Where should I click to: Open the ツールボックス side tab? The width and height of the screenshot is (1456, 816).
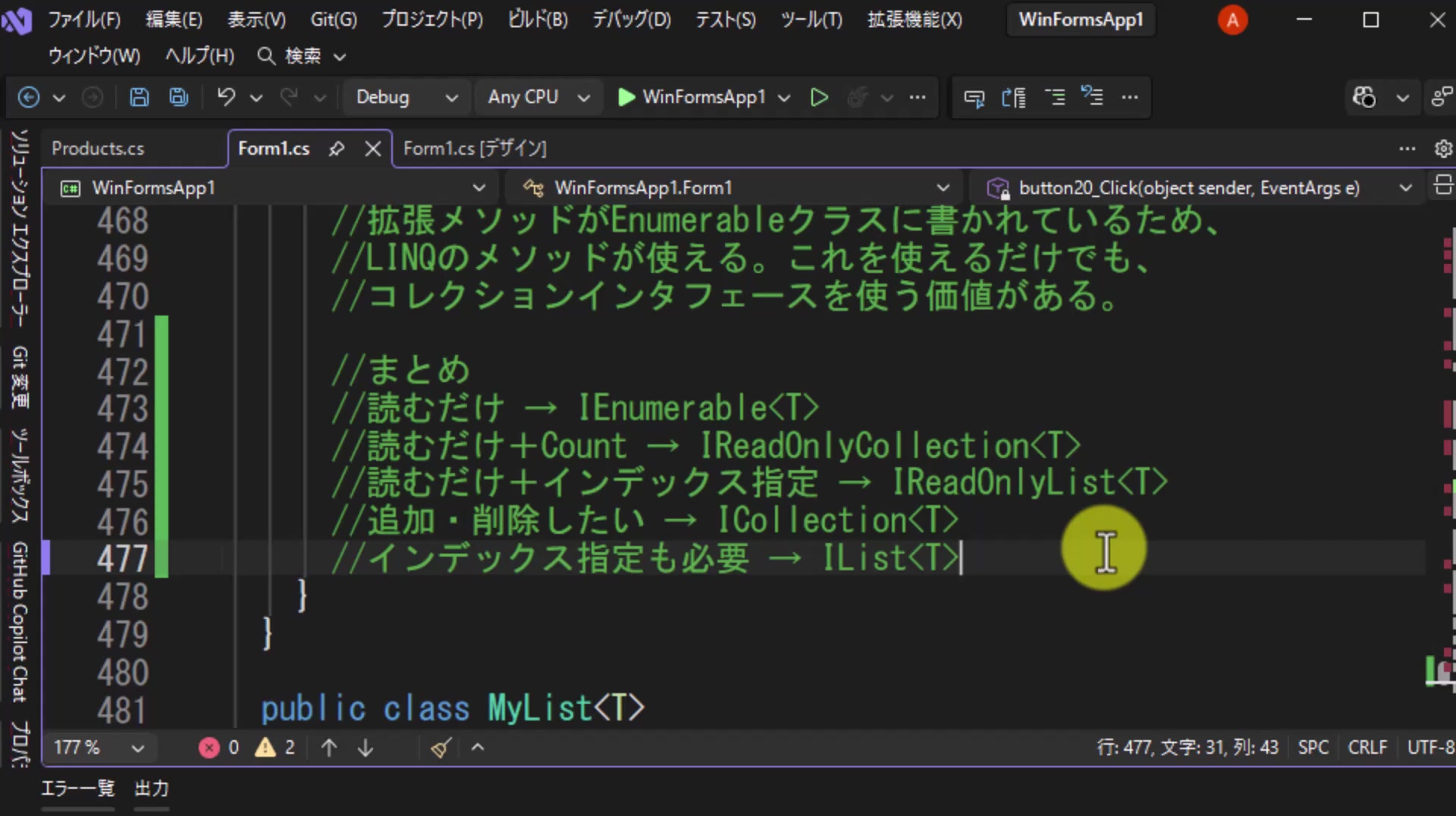20,475
